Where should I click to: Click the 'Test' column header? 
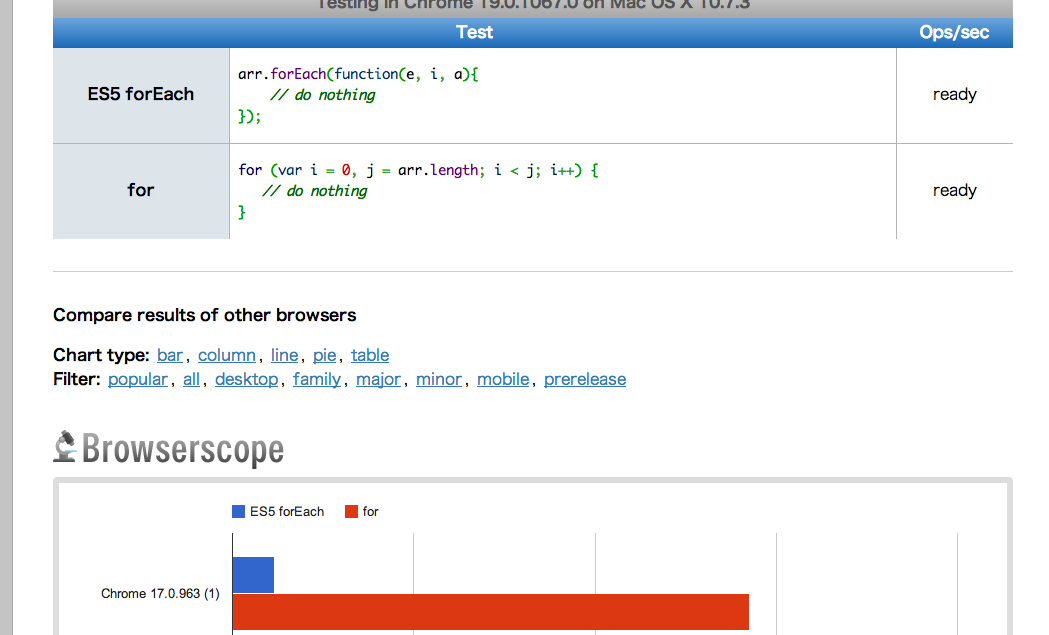(474, 32)
